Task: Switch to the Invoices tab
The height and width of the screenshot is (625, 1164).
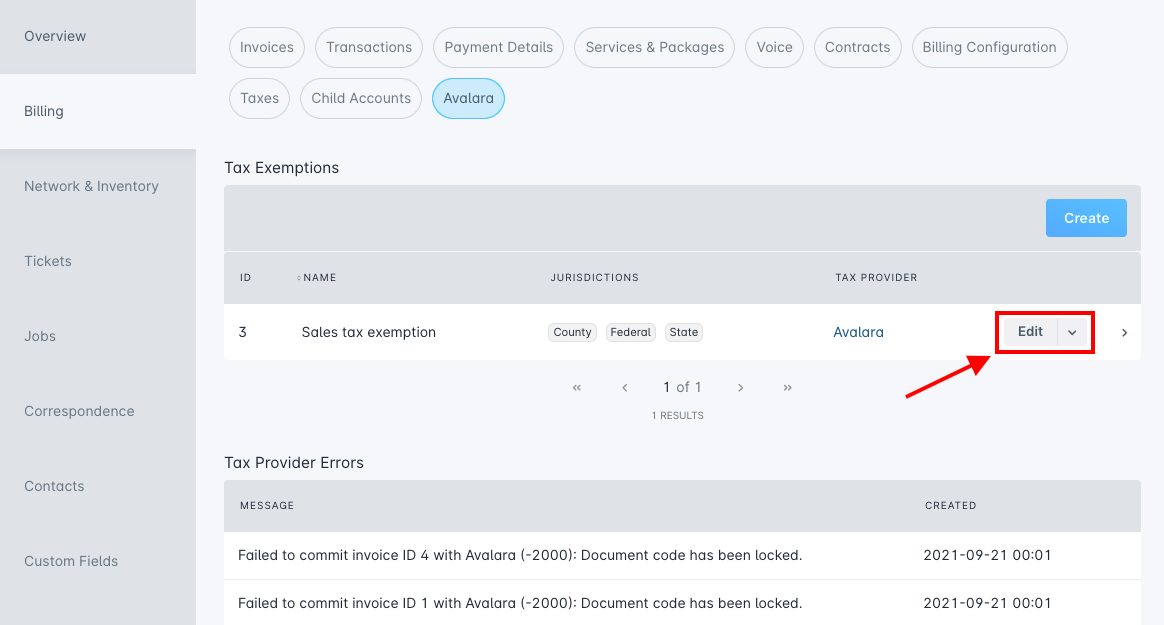Action: 267,48
